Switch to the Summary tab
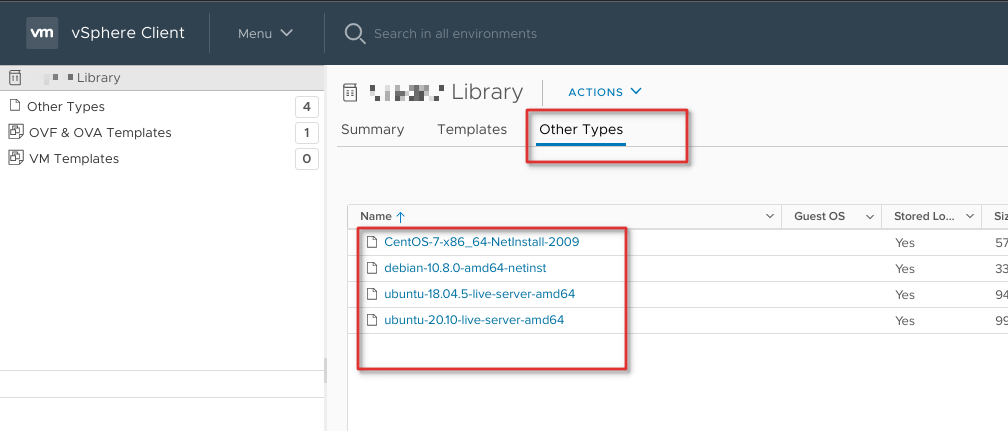Image resolution: width=1008 pixels, height=431 pixels. tap(372, 129)
